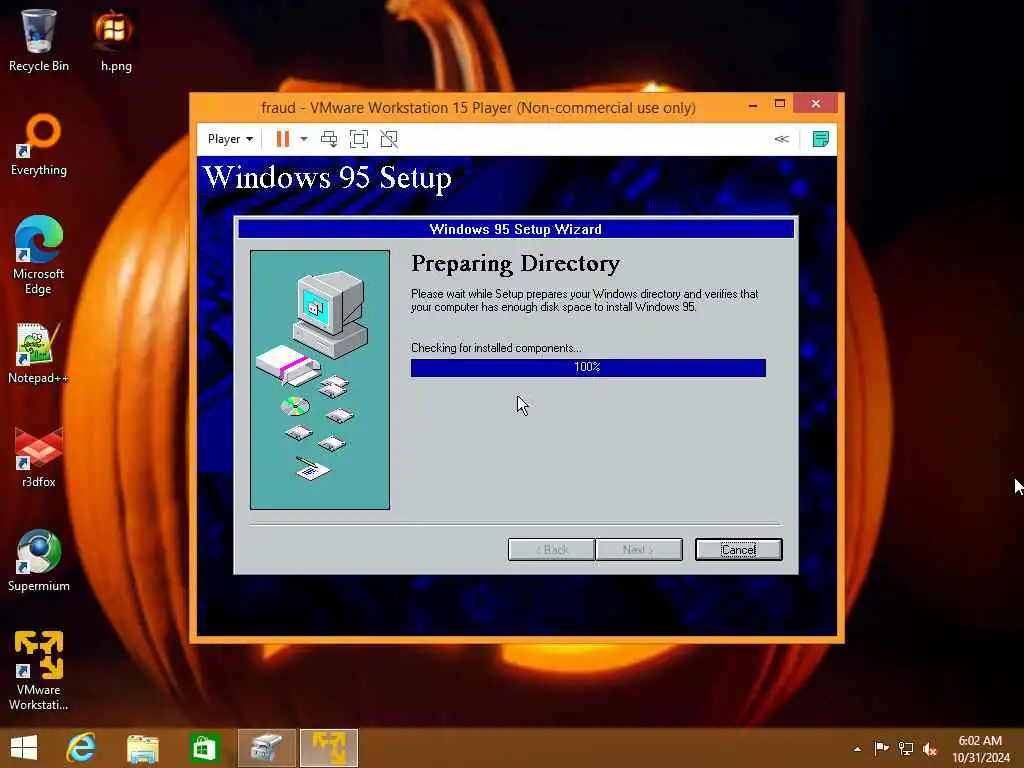This screenshot has width=1024, height=768.
Task: Select the r3dfox desktop shortcut
Action: (39, 457)
